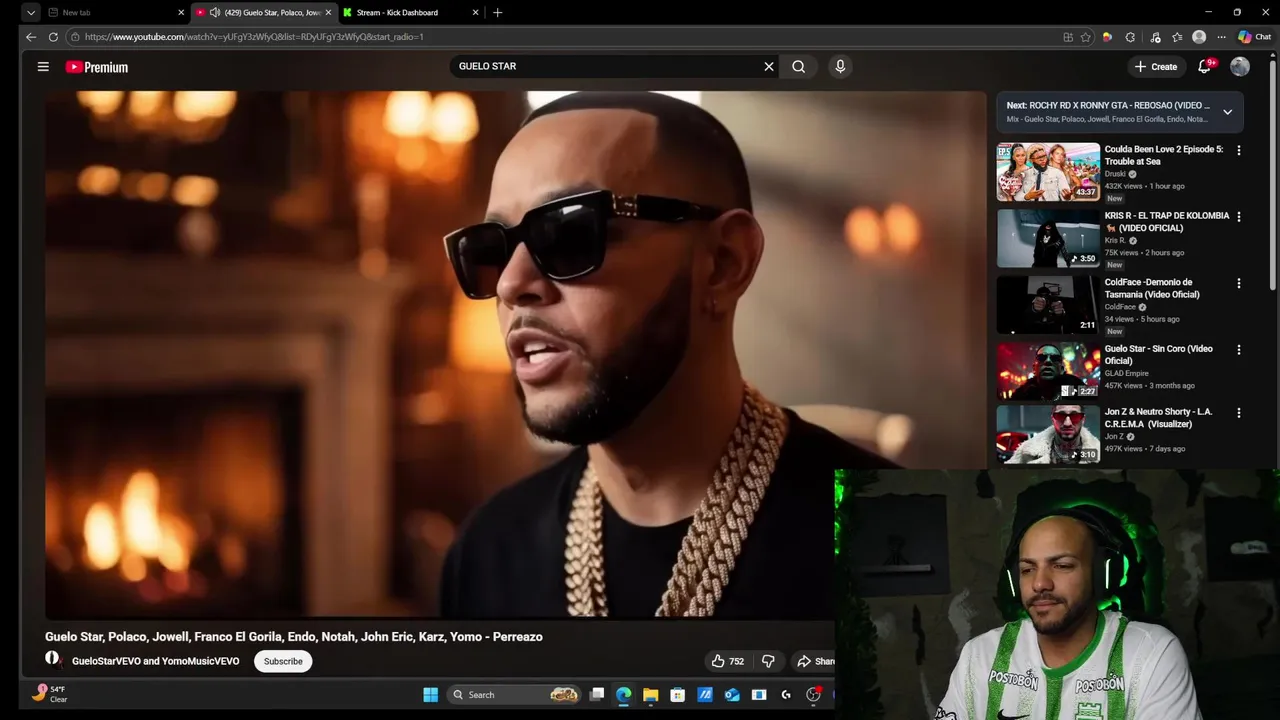Open Microsoft Store from the taskbar

(x=678, y=695)
